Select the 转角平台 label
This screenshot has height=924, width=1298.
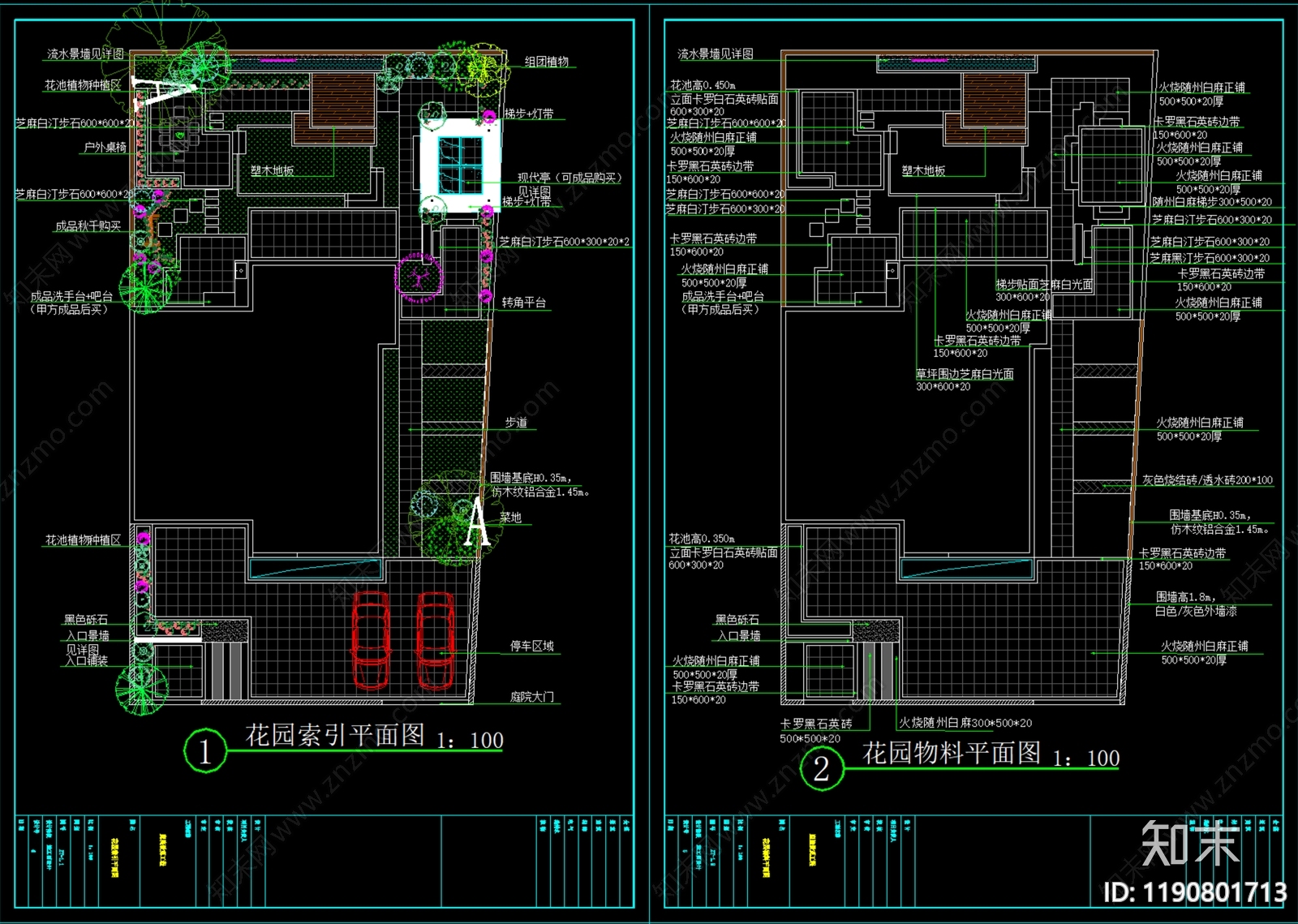[x=523, y=303]
